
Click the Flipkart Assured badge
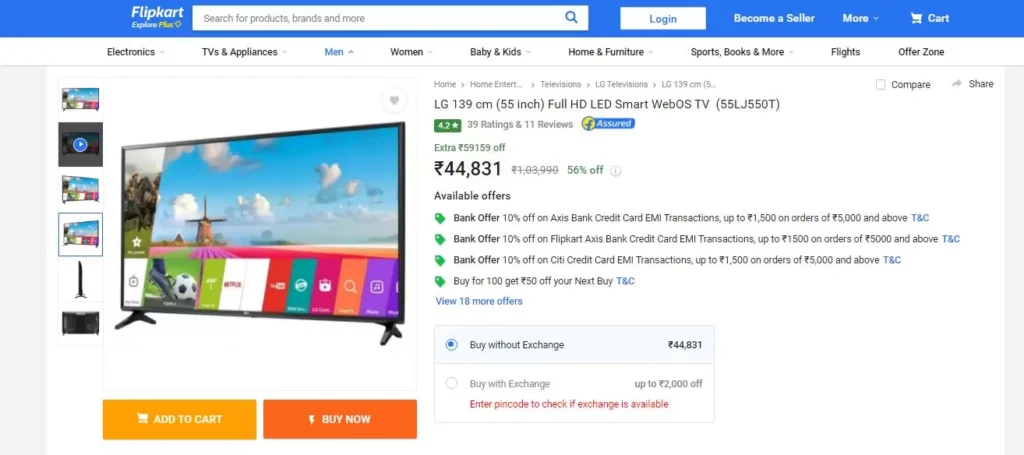click(608, 123)
